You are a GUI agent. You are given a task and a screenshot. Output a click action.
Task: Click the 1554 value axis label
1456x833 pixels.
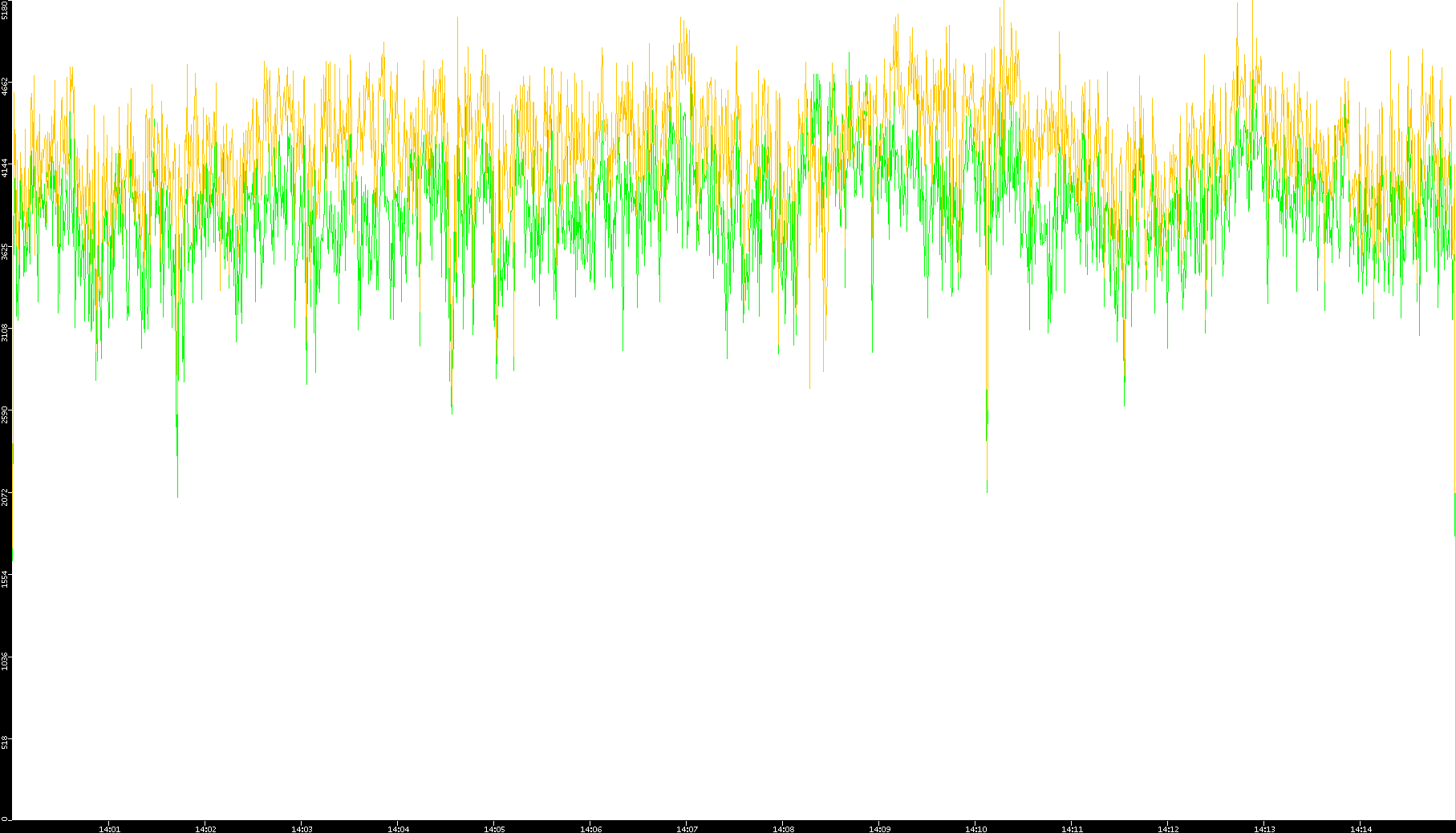[6, 579]
